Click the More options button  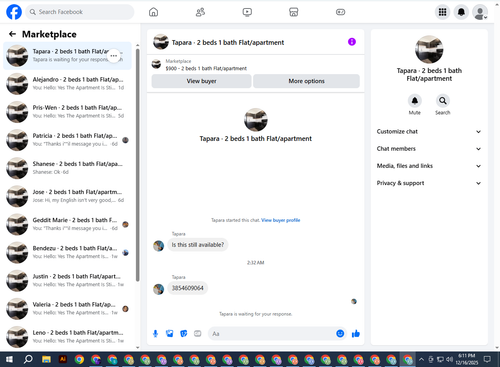[x=306, y=81]
